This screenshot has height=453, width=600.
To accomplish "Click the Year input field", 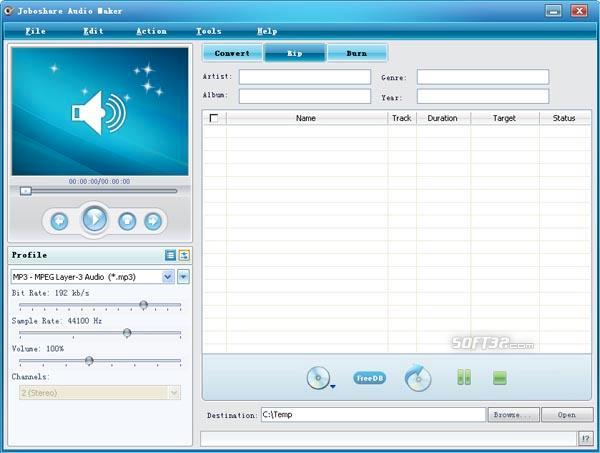I will pos(483,96).
